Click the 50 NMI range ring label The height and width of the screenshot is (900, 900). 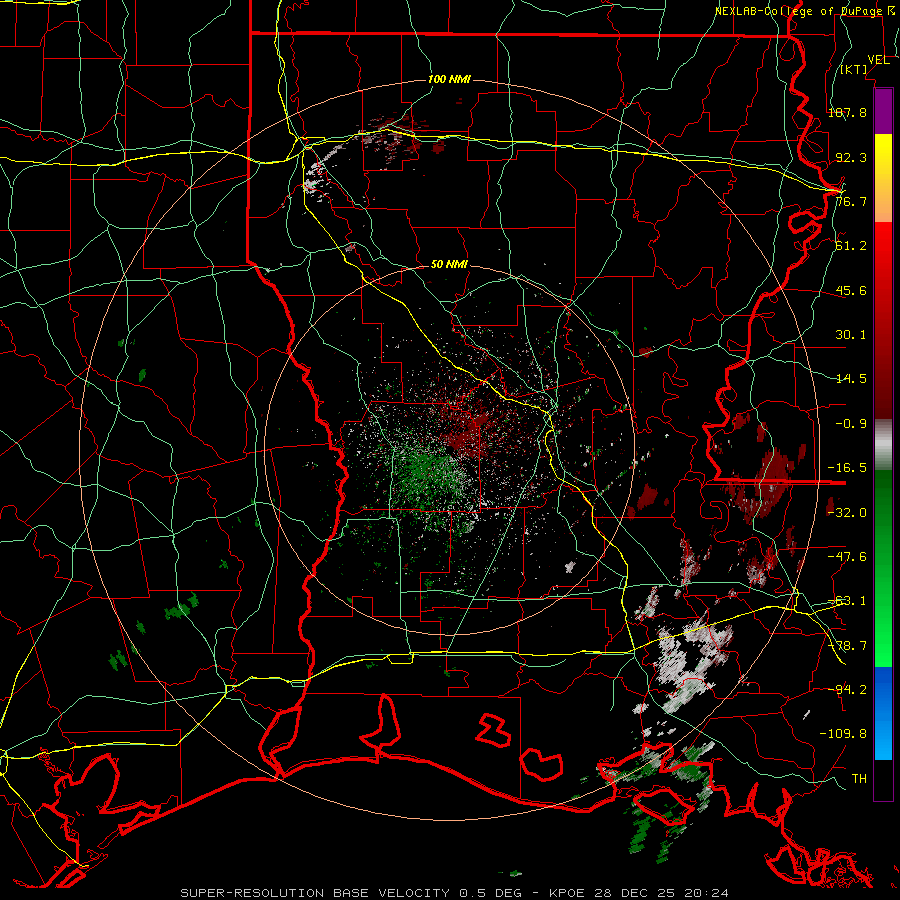[x=449, y=265]
